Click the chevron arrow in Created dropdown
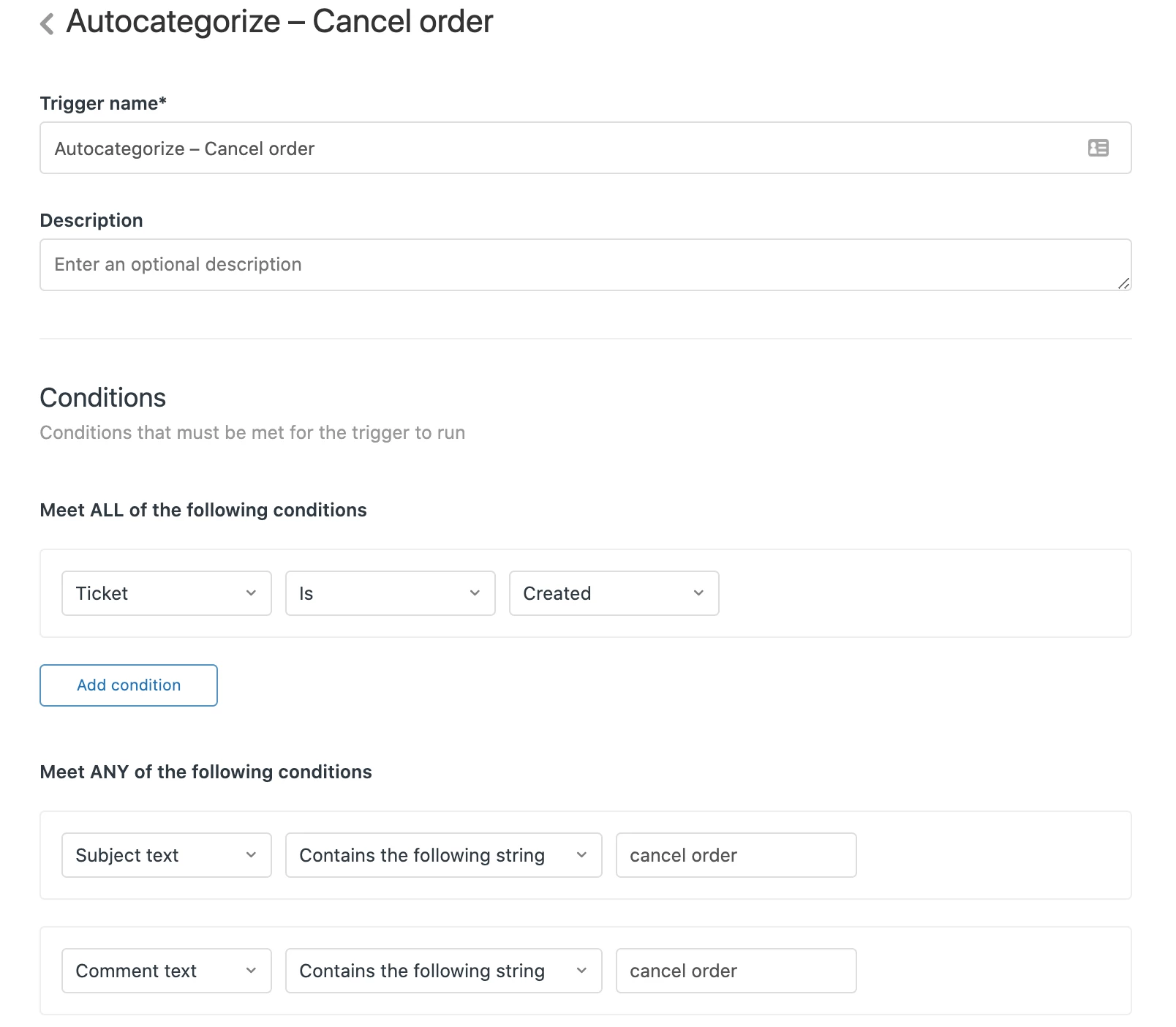The image size is (1176, 1027). (698, 593)
